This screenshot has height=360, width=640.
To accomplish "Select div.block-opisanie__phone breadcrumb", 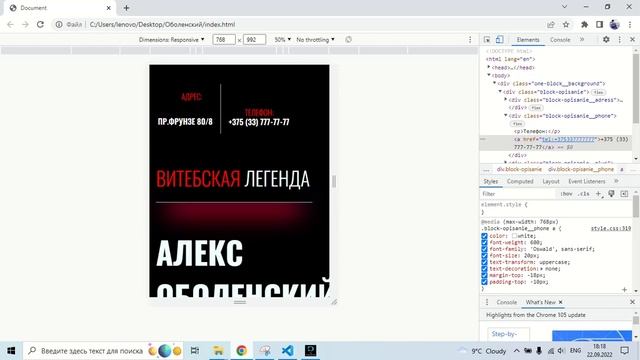I will [581, 169].
